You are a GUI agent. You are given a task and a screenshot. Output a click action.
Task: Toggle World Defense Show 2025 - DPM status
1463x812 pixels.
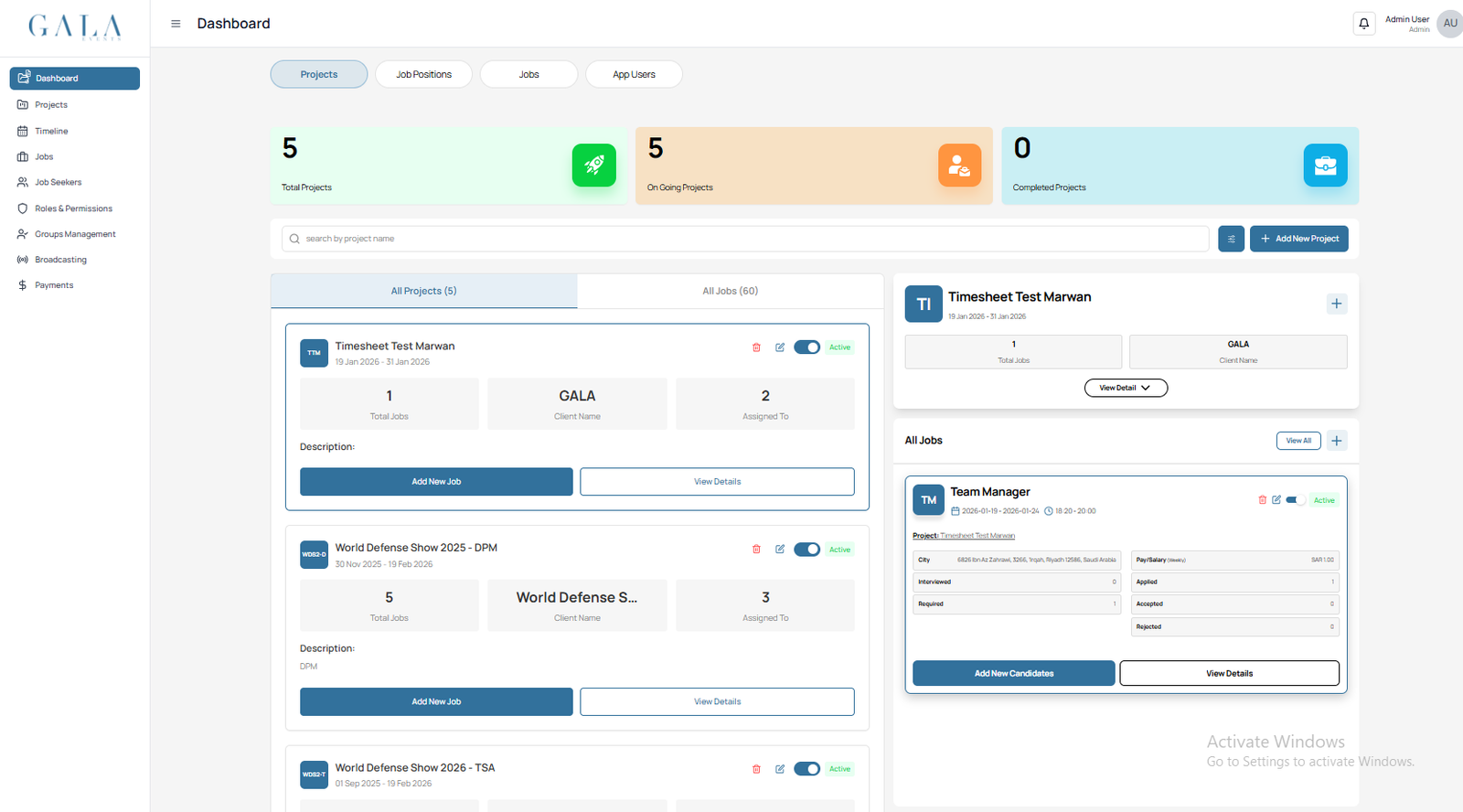tap(806, 550)
